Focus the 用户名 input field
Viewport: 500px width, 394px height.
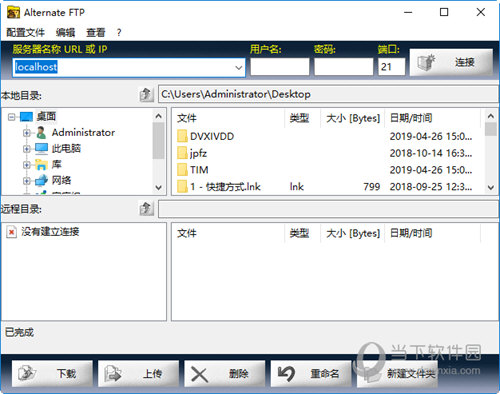point(280,67)
